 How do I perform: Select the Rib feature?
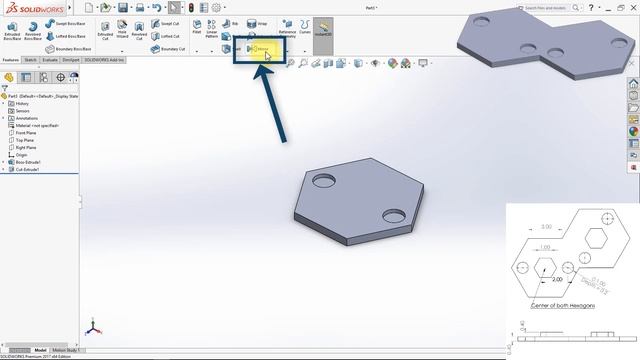point(230,24)
